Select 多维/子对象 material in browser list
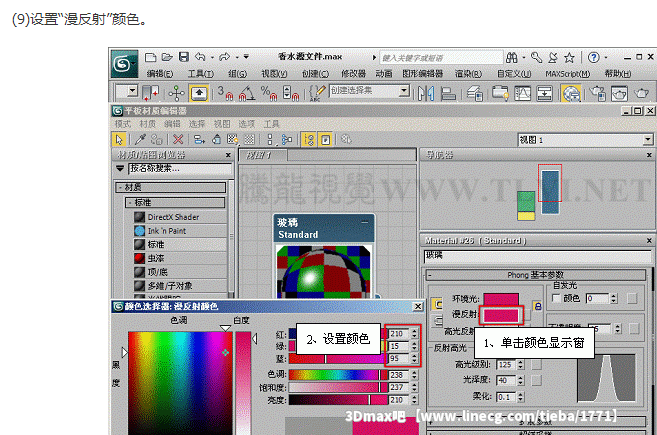 (180, 286)
